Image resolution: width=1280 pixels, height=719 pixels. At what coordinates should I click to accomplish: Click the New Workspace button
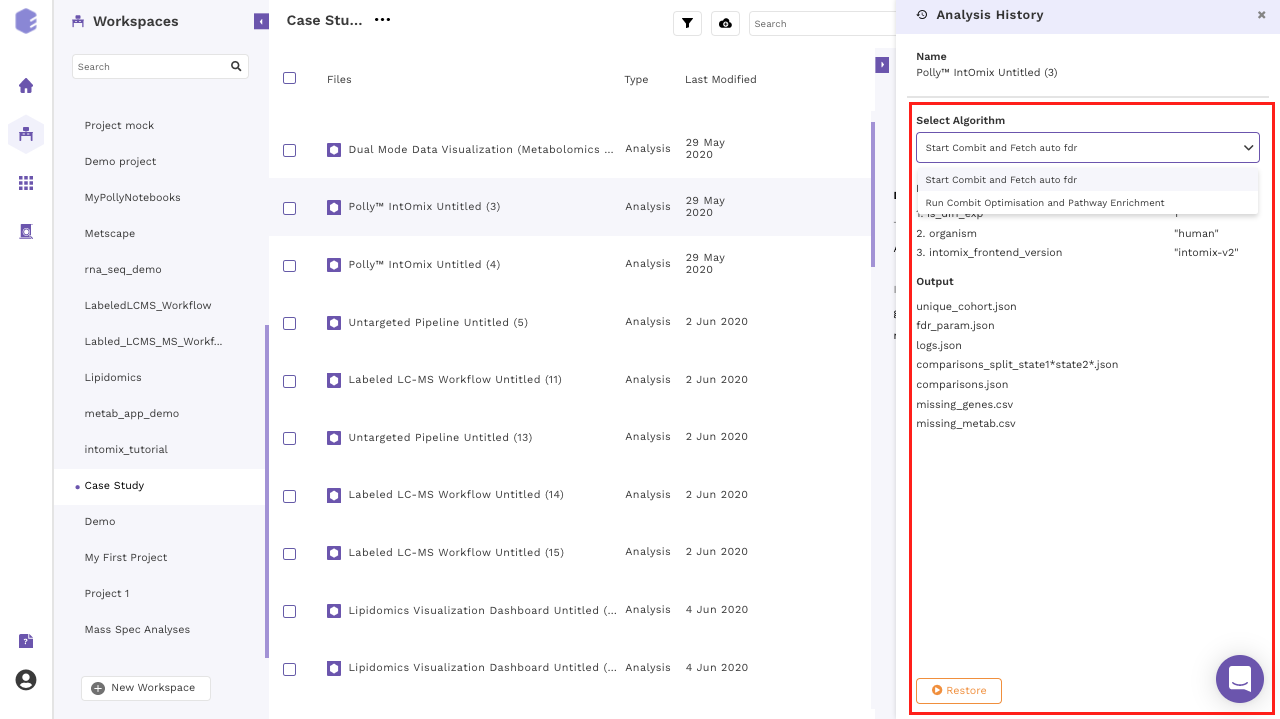point(146,688)
